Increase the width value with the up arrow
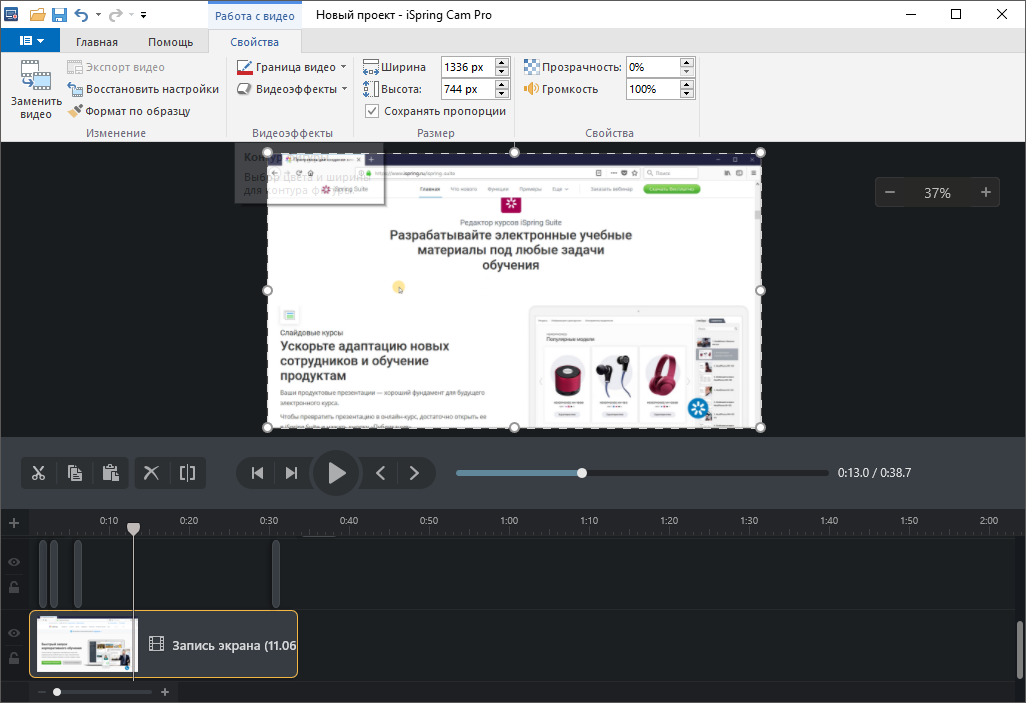 pyautogui.click(x=502, y=63)
